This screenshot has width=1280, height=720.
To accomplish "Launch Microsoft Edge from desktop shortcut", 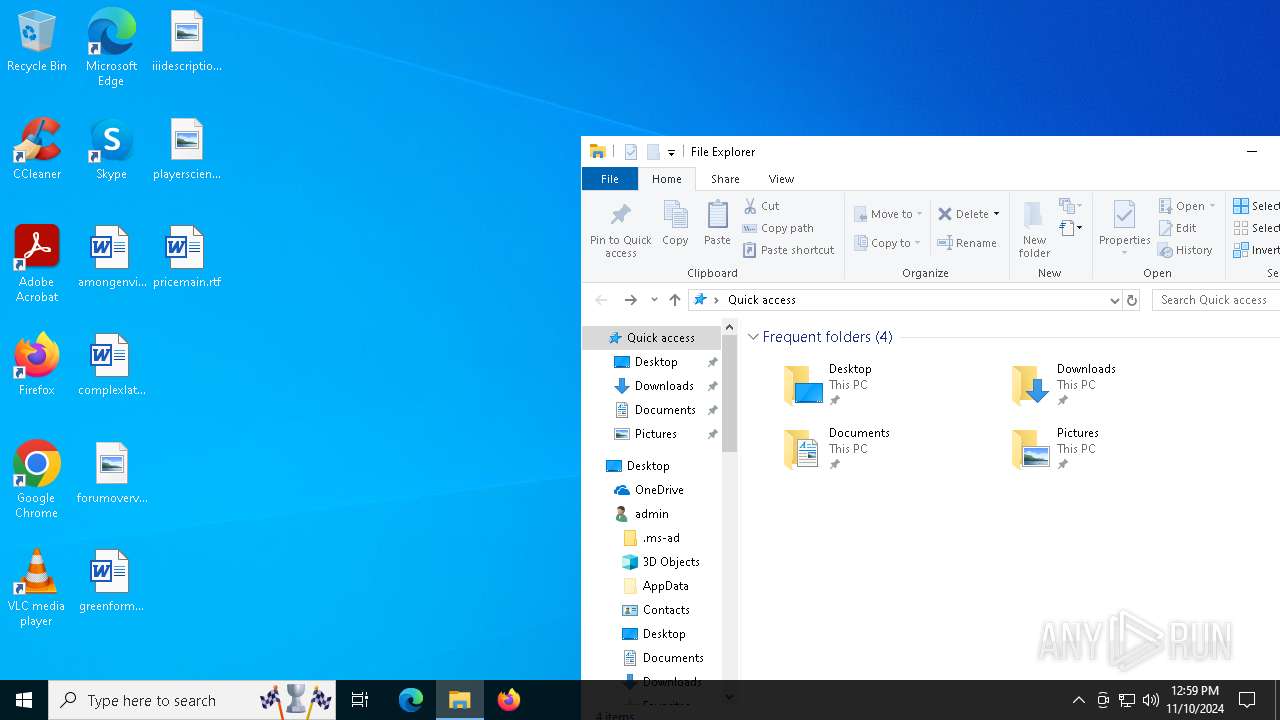I will coord(111,48).
